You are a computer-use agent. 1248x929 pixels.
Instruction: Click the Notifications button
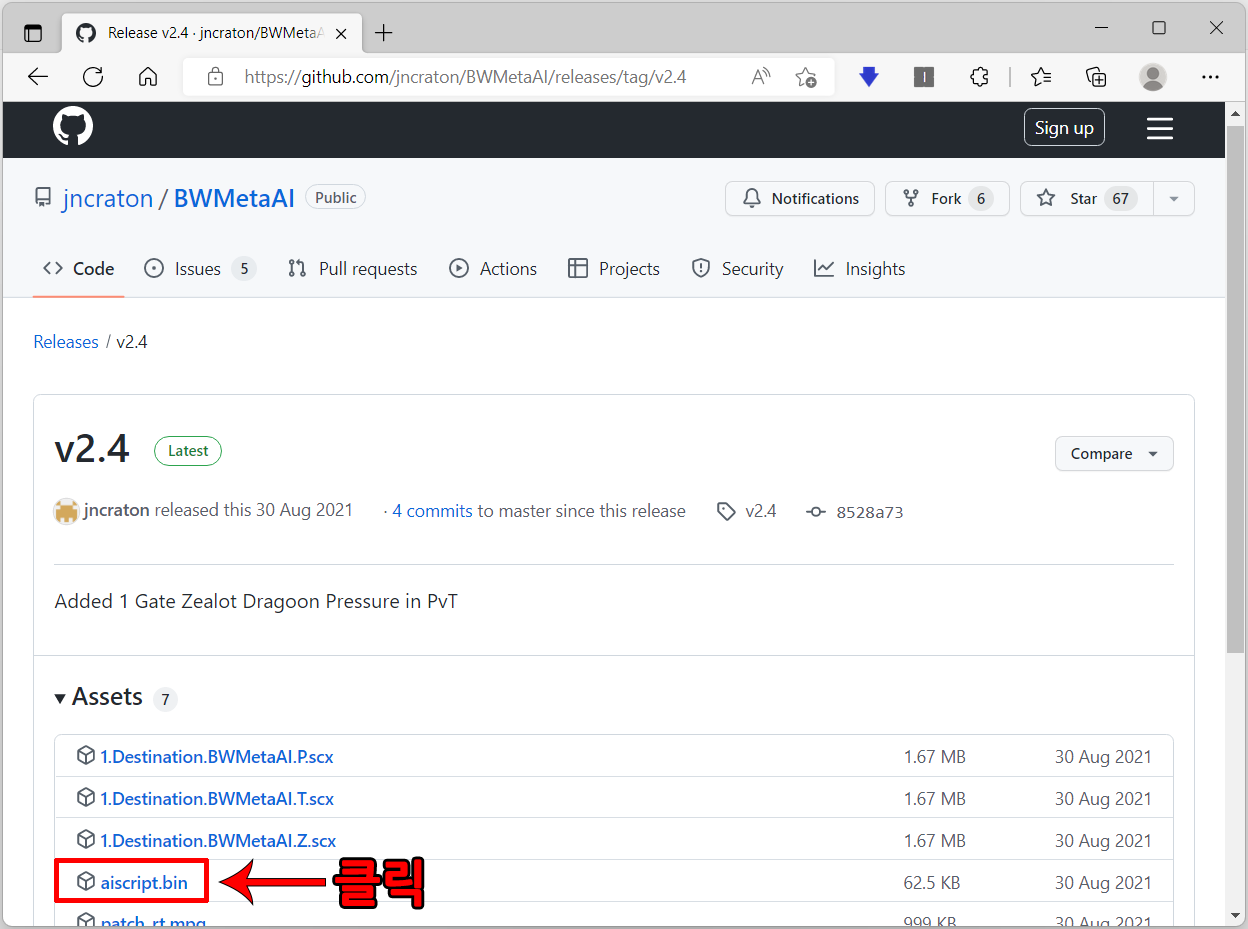point(800,198)
